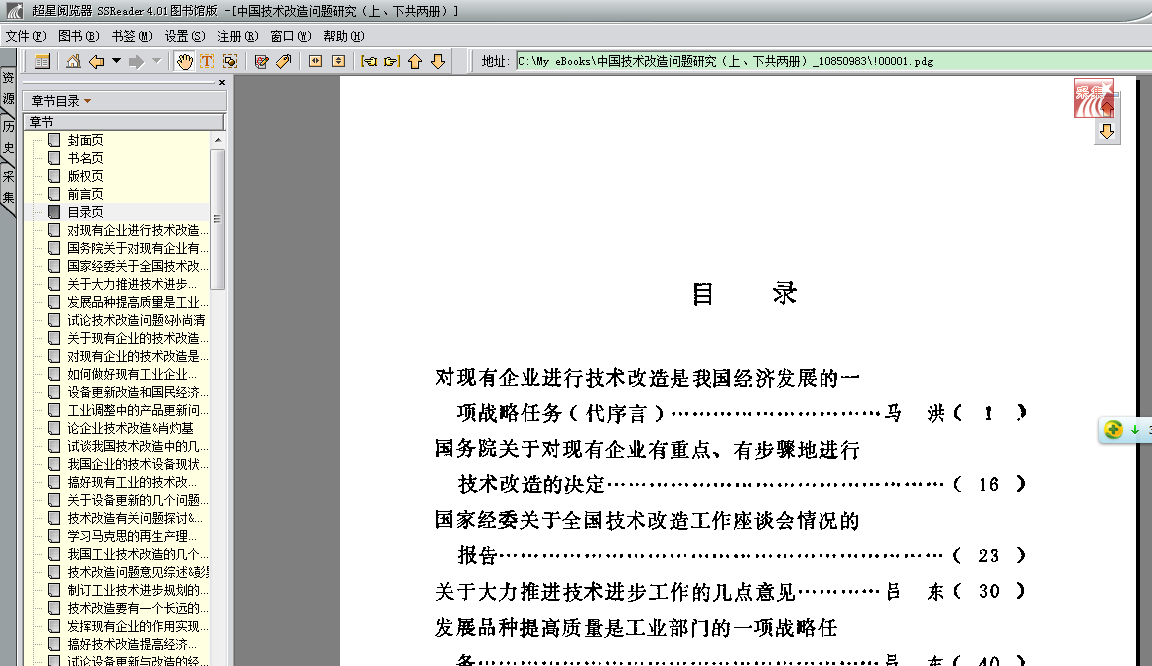Open the 文件 menu

point(26,36)
